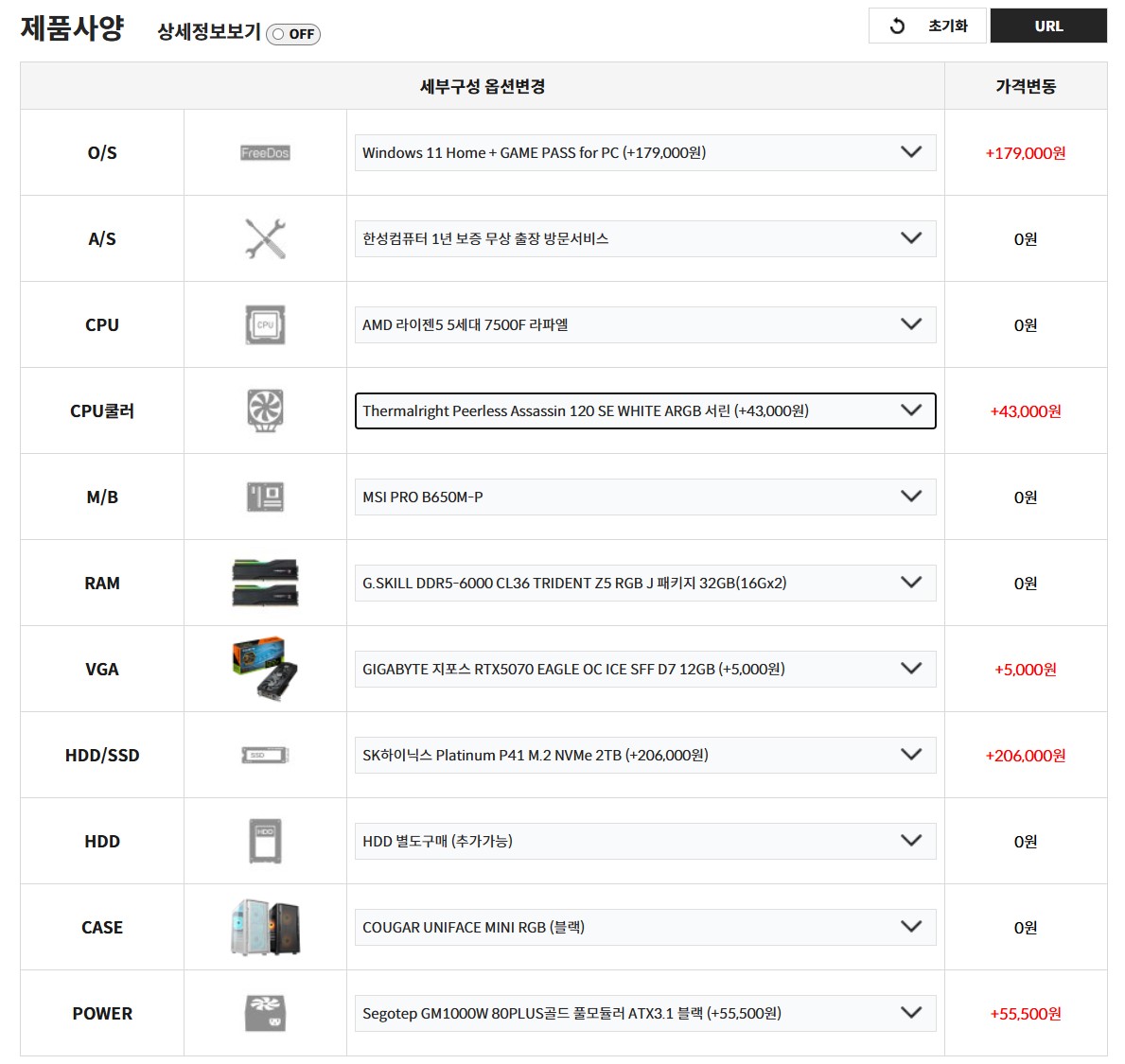
Task: Click the POWER supply icon
Action: pos(265,1013)
